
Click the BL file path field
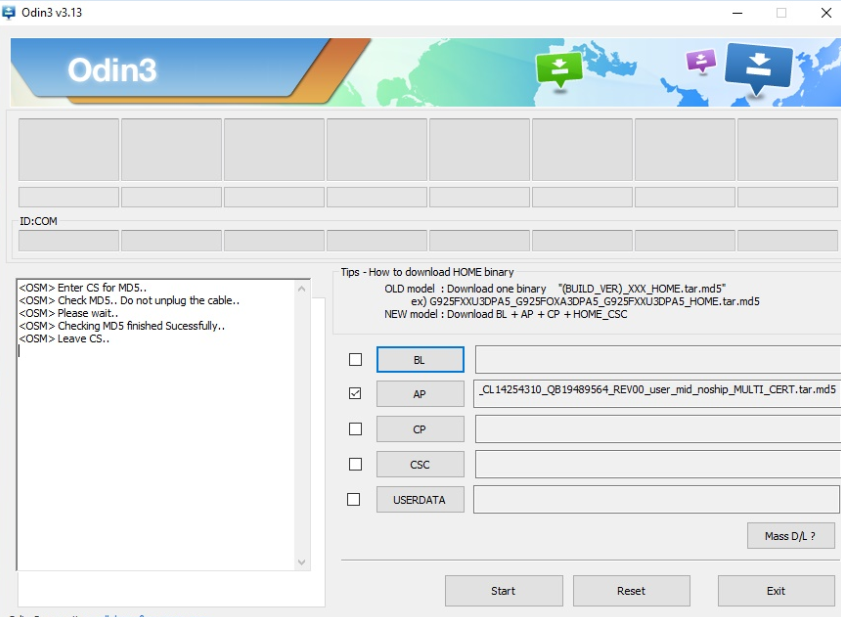click(x=658, y=359)
